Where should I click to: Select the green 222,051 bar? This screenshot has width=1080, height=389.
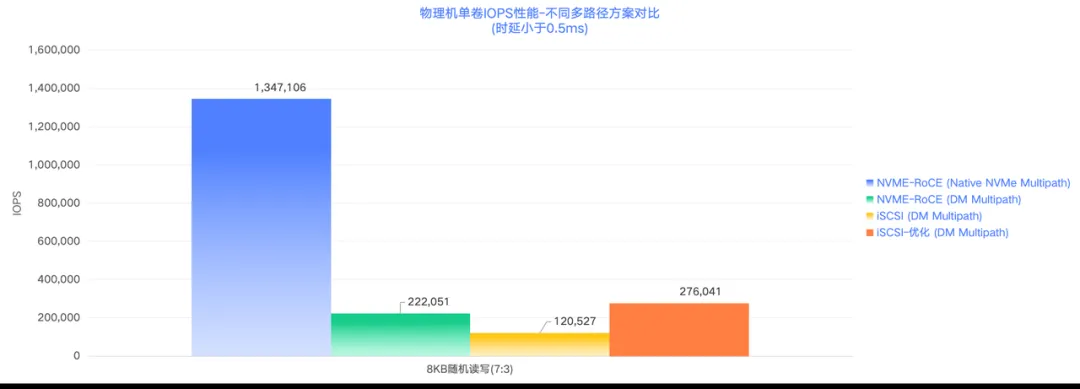pos(400,335)
